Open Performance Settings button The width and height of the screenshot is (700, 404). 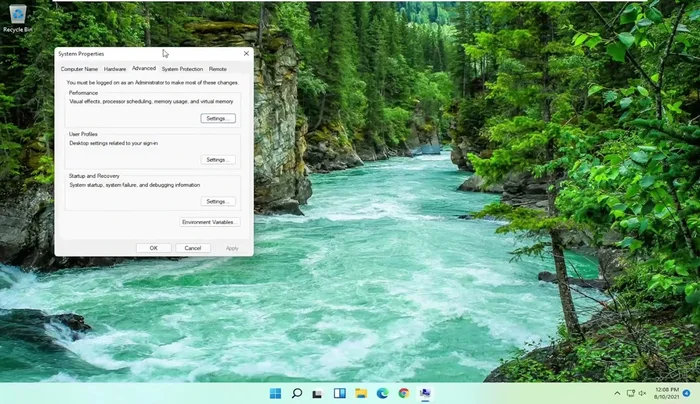(217, 118)
